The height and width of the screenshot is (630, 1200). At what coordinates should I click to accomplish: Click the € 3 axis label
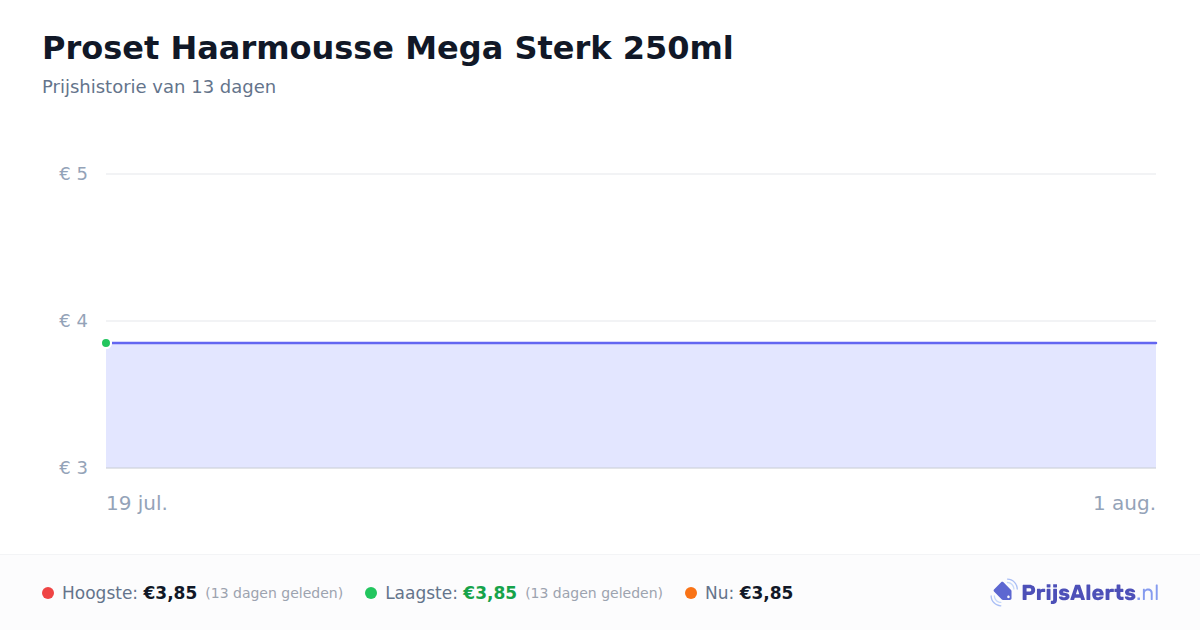tap(73, 468)
